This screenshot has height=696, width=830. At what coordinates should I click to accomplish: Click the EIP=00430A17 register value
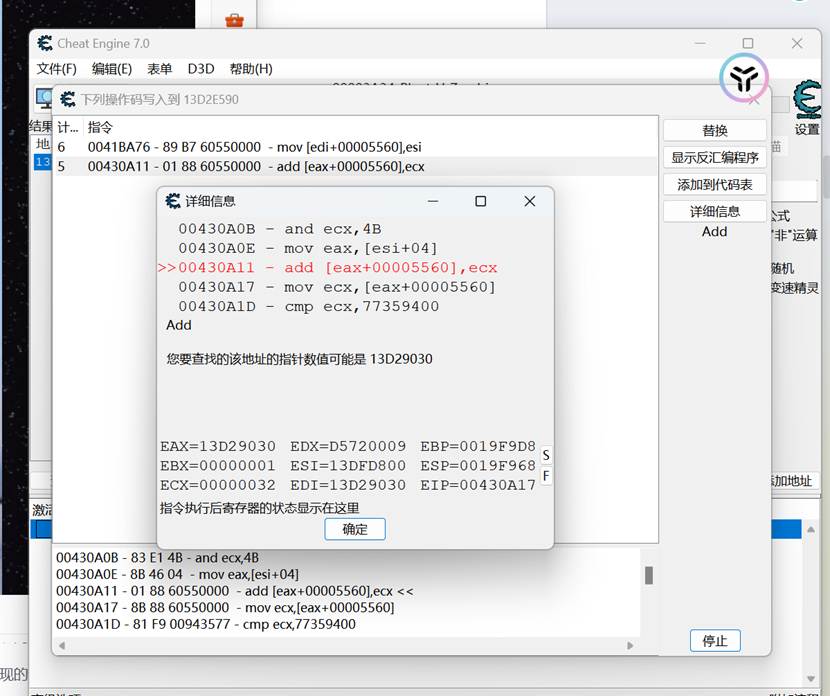(x=477, y=485)
